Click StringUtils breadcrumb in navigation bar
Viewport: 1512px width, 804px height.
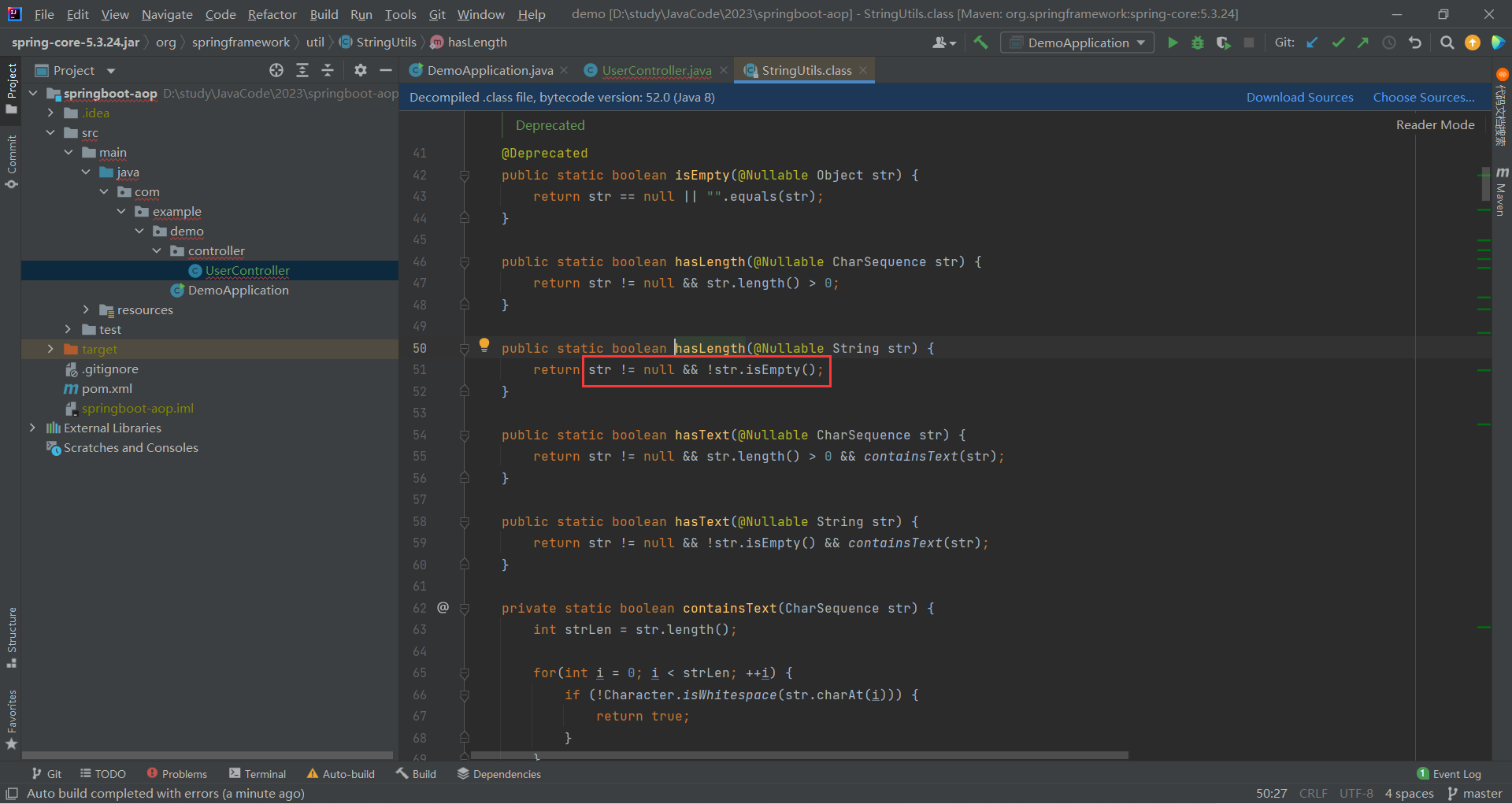[378, 43]
